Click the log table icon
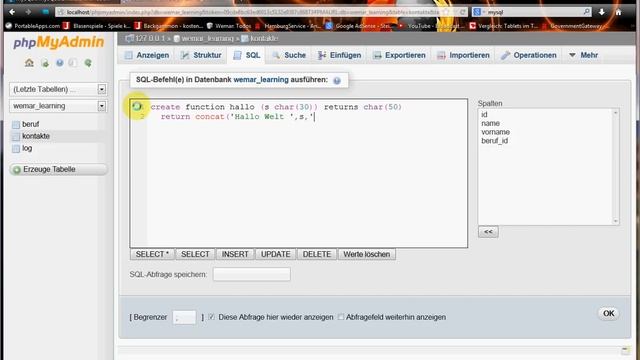The image size is (640, 360). pyautogui.click(x=16, y=149)
